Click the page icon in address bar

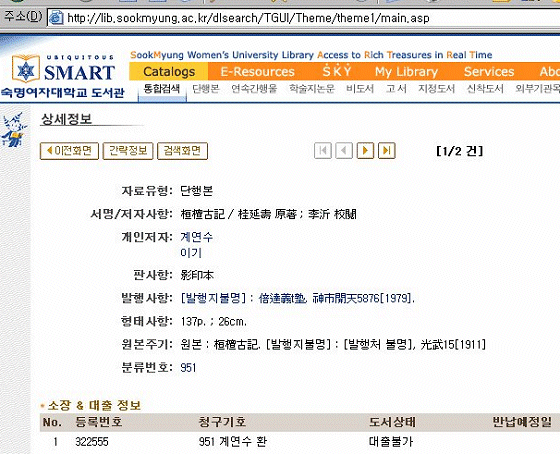[x=56, y=18]
